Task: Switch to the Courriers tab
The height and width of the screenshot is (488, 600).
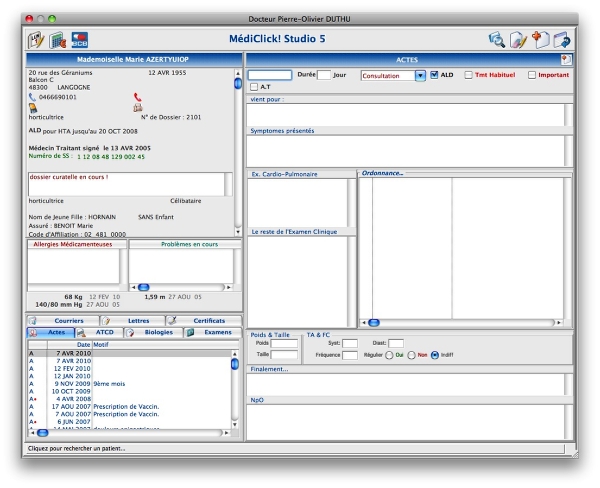Action: click(63, 321)
